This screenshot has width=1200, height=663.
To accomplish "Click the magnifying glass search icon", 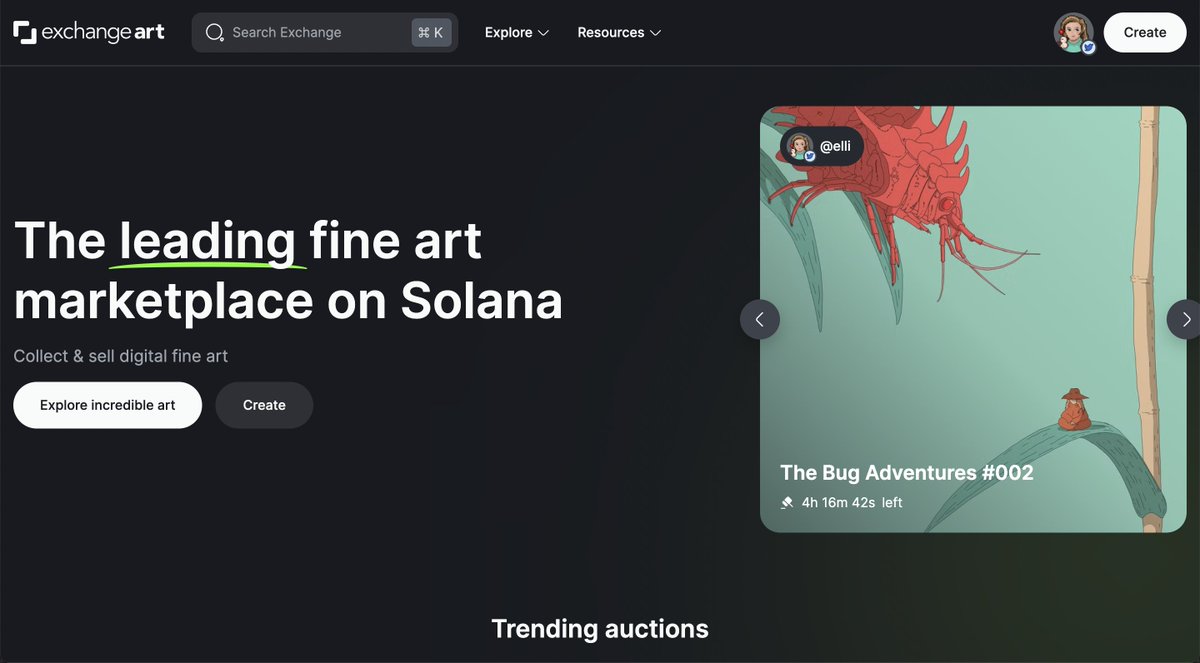I will tap(214, 32).
